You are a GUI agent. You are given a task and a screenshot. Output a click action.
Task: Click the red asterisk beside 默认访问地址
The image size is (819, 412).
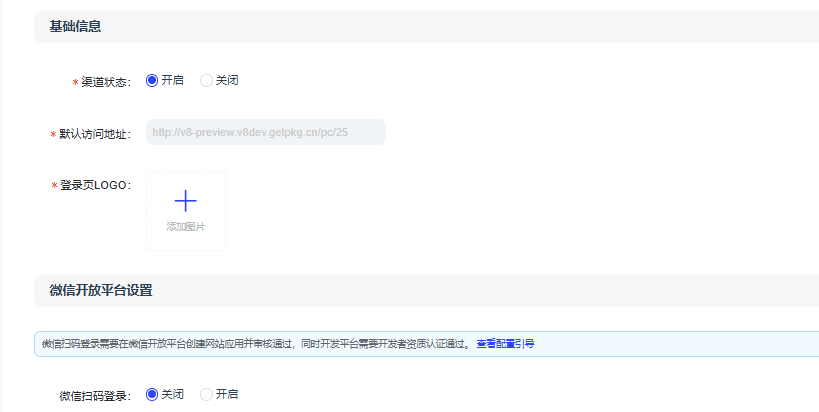point(53,134)
